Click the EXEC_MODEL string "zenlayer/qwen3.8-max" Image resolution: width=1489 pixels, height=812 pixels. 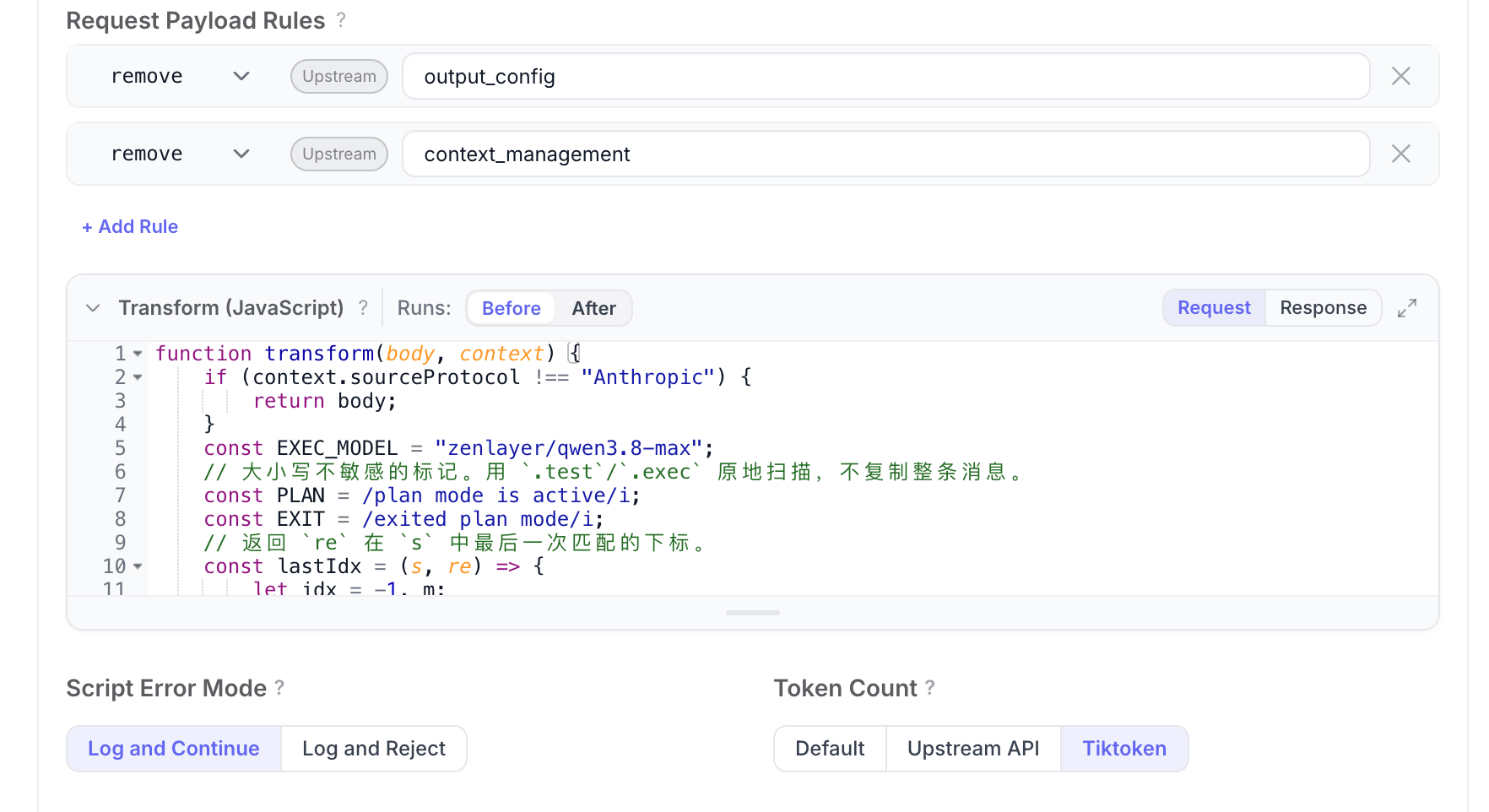click(x=569, y=448)
